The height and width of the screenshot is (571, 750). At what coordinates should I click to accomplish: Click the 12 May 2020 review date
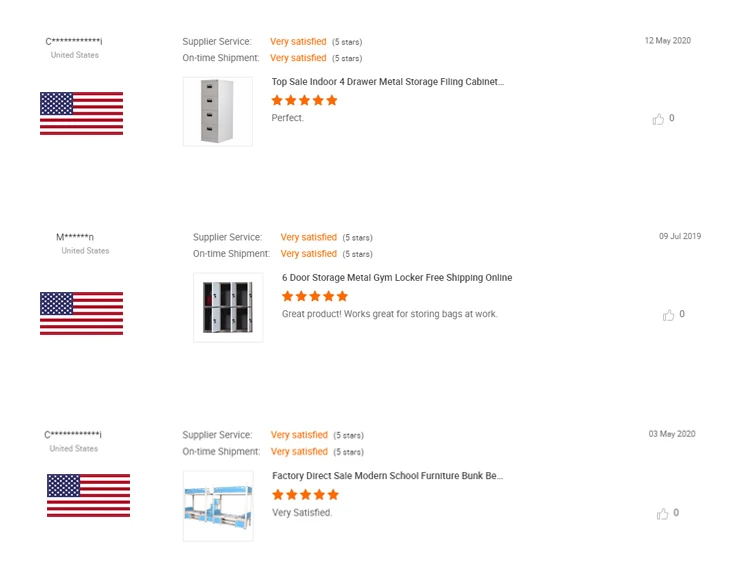(x=667, y=41)
